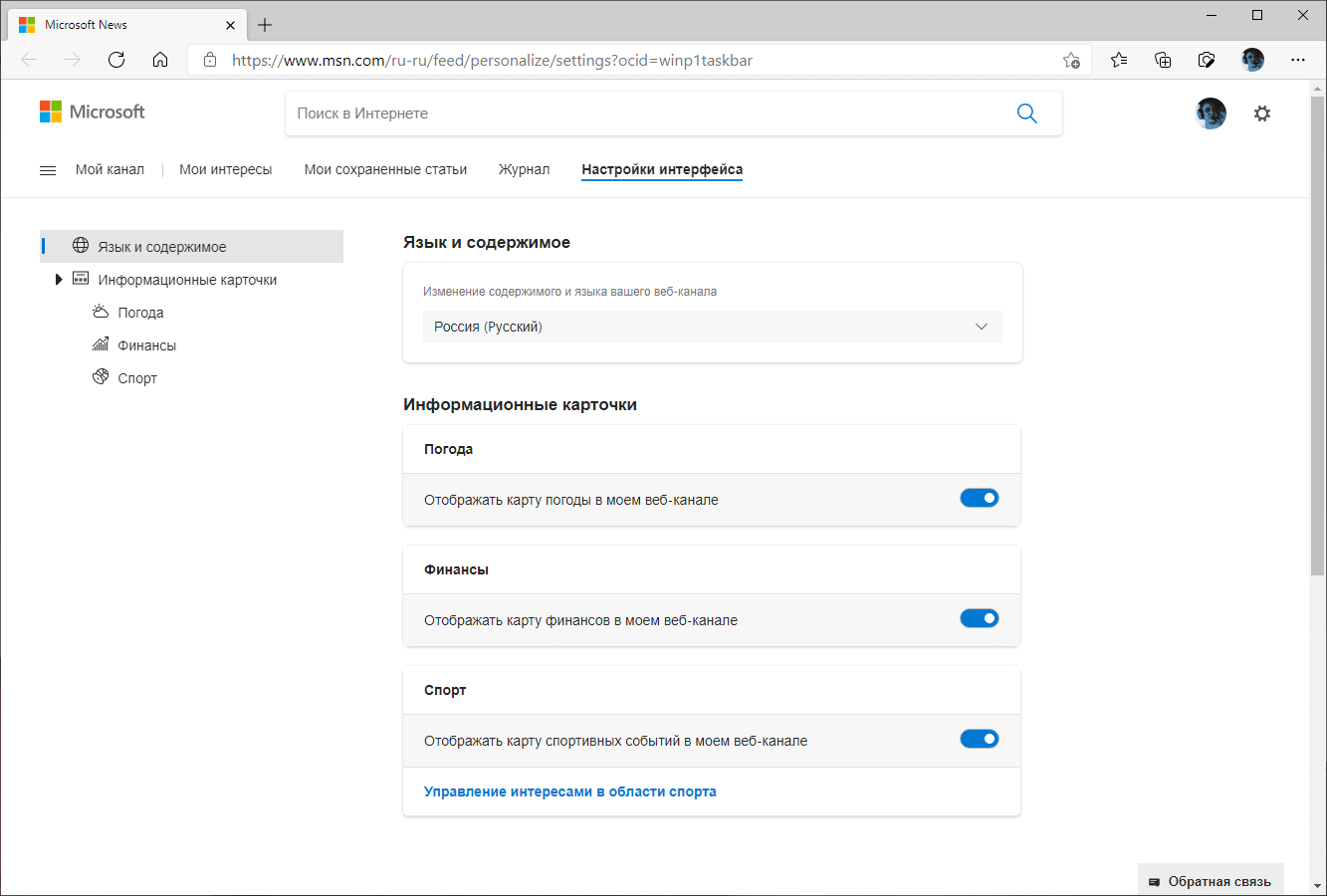Viewport: 1327px width, 896px height.
Task: Refresh the page with reload icon
Action: pos(116,60)
